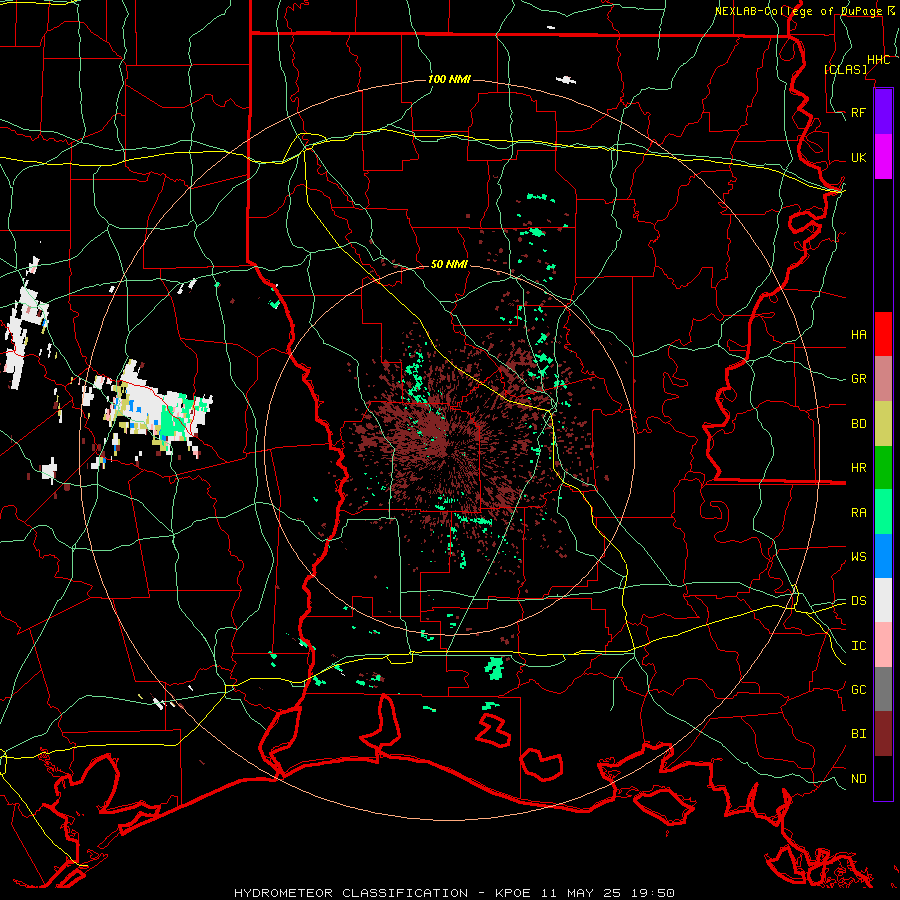Image resolution: width=900 pixels, height=900 pixels.
Task: Click the 'NEXLAB-College of DuPage' credit text
Action: [x=798, y=11]
